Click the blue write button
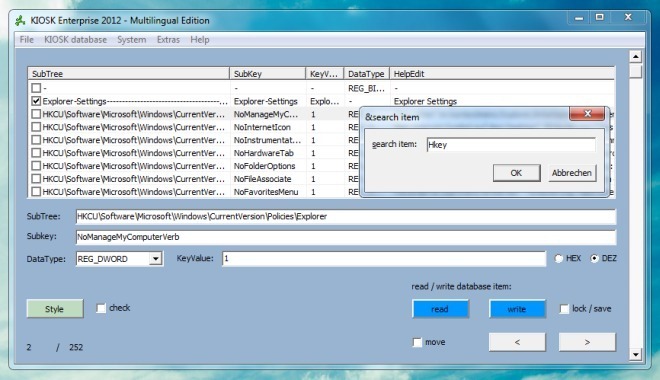 click(x=517, y=309)
